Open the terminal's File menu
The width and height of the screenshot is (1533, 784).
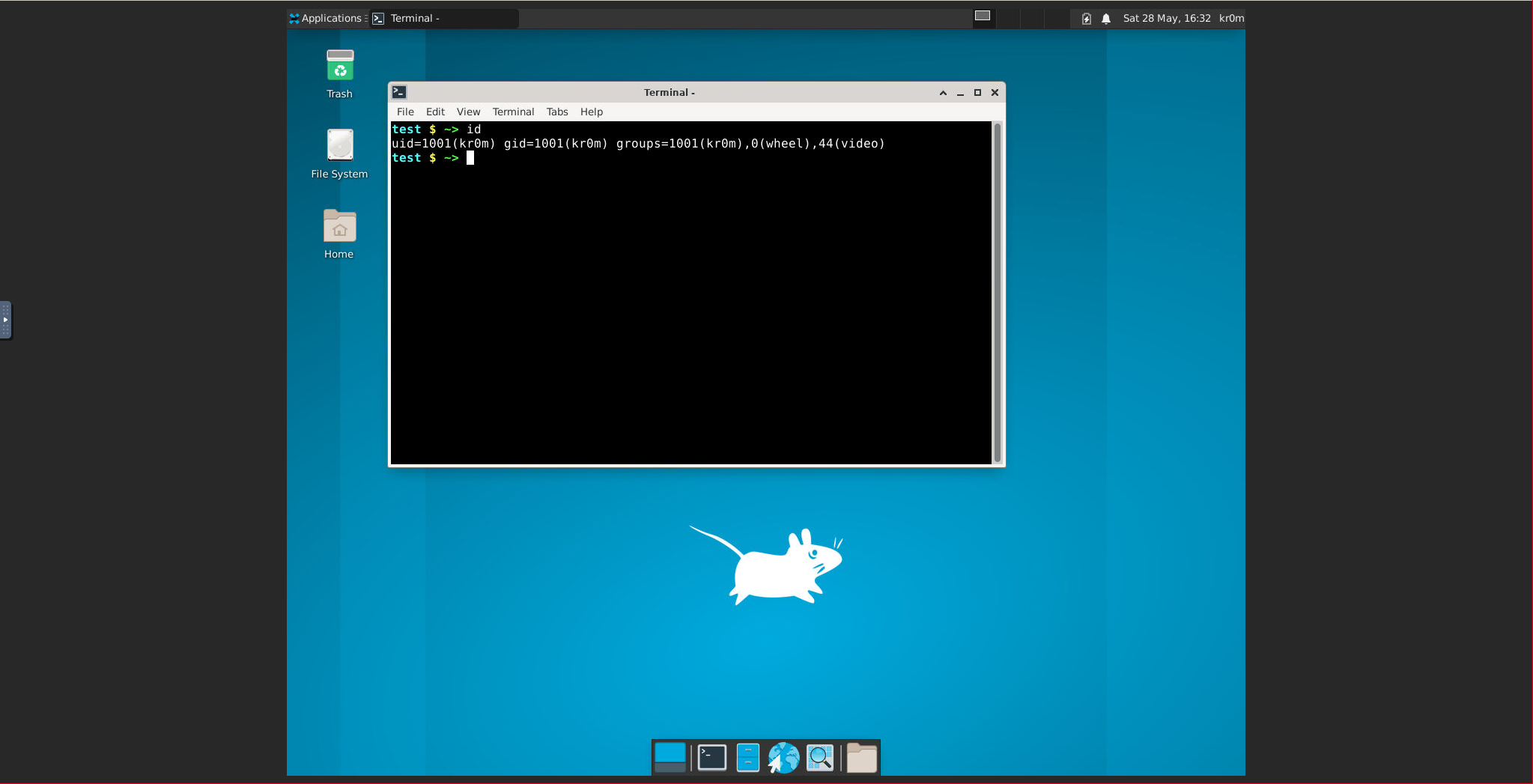(x=405, y=112)
